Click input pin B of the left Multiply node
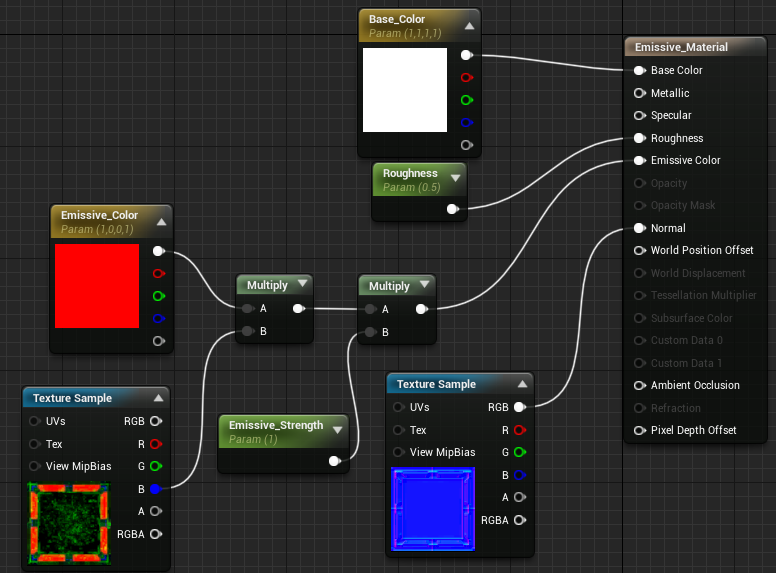This screenshot has width=776, height=573. 248,331
